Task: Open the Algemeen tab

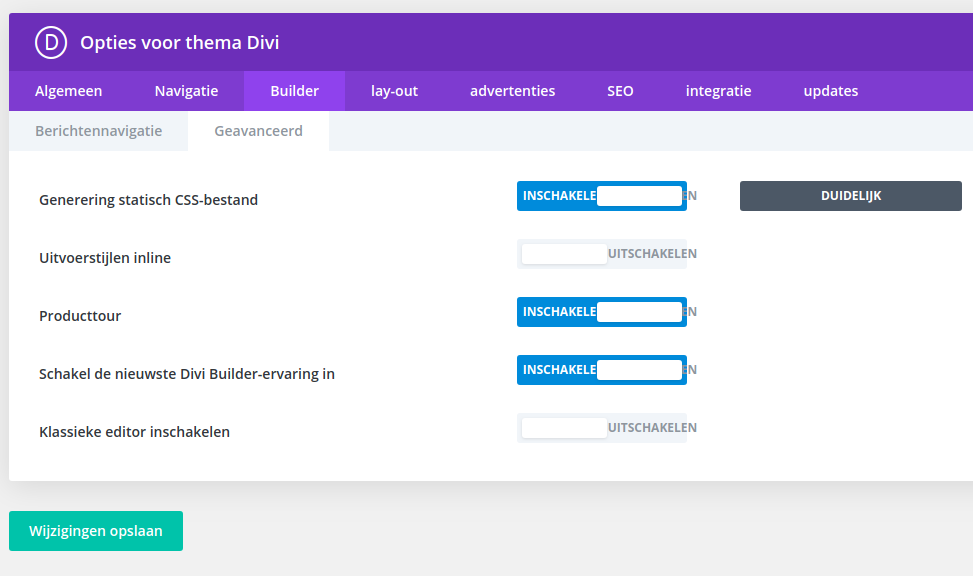Action: [68, 91]
